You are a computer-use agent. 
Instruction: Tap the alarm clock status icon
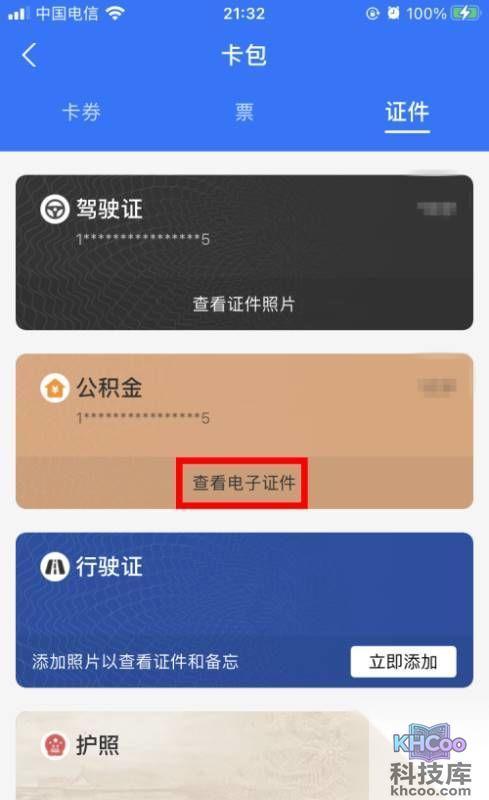coord(393,13)
